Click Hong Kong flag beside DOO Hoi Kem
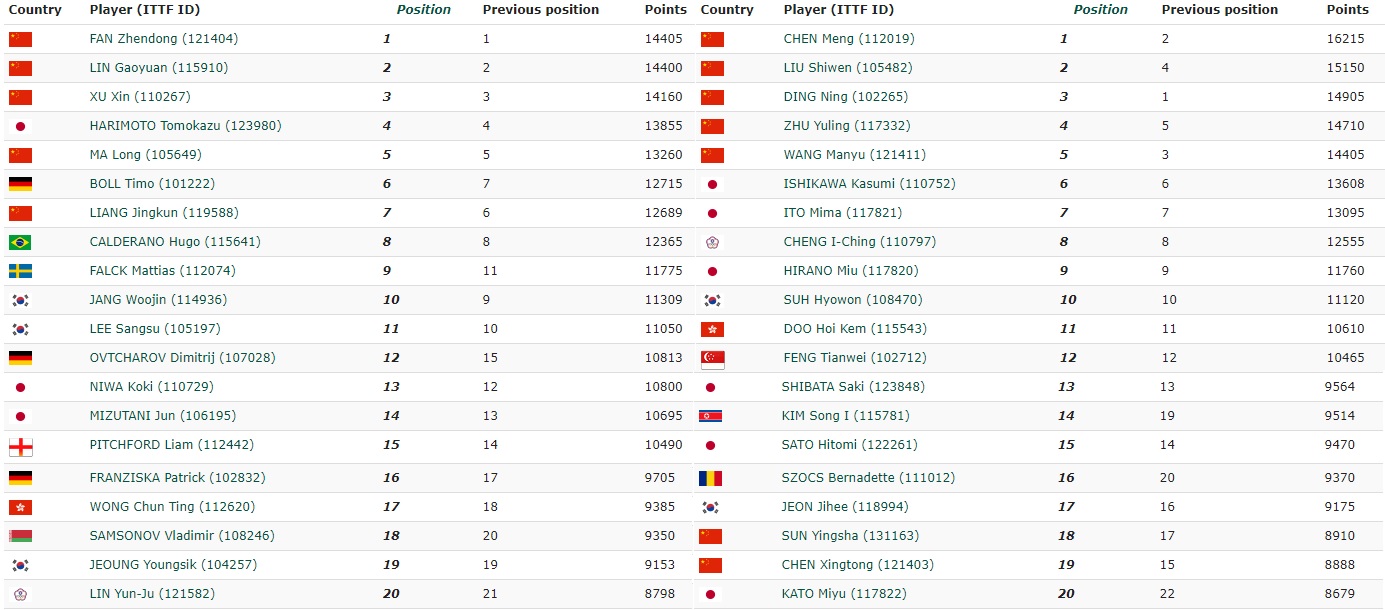This screenshot has height=610, width=1385. pyautogui.click(x=712, y=329)
